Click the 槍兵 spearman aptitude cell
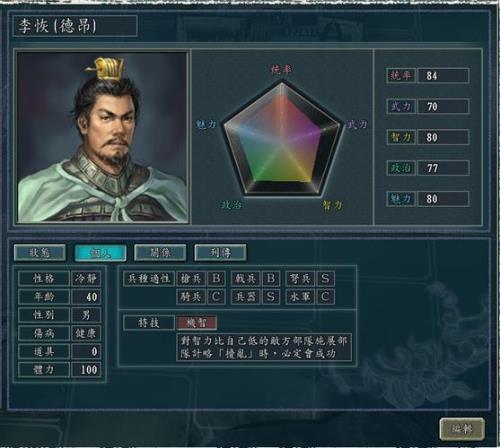Screen dimensions: 500x448 pos(191,278)
